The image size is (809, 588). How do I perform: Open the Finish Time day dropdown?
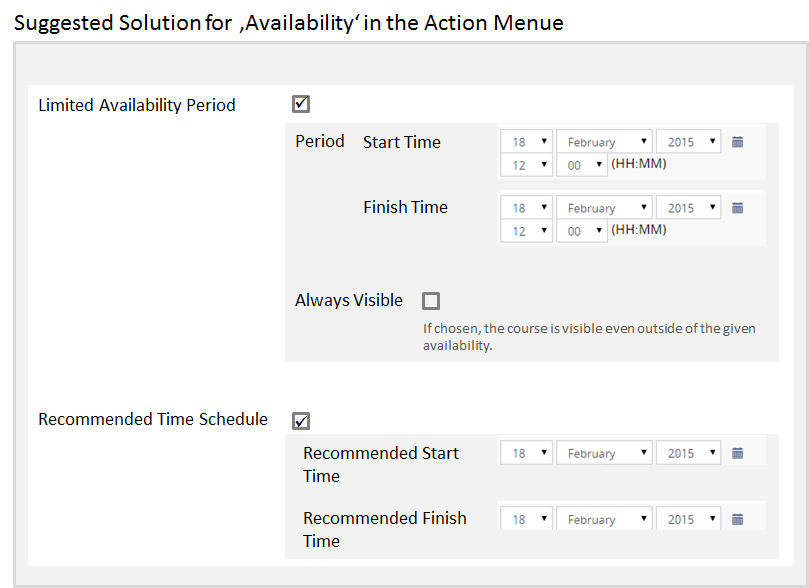point(527,208)
